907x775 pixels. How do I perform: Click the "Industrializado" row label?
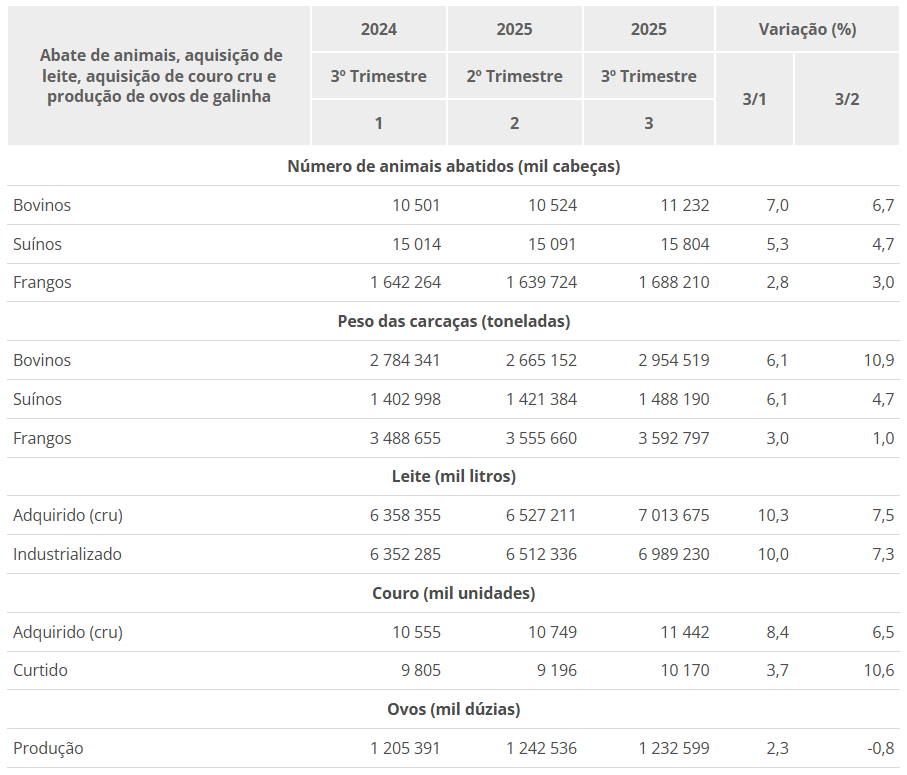point(67,554)
